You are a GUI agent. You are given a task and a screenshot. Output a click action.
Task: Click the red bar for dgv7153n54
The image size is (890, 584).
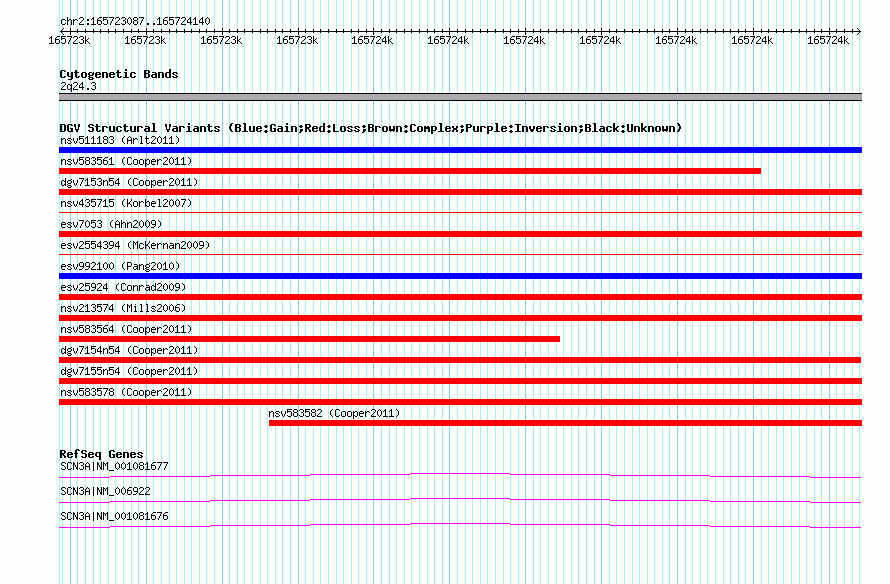coord(460,192)
